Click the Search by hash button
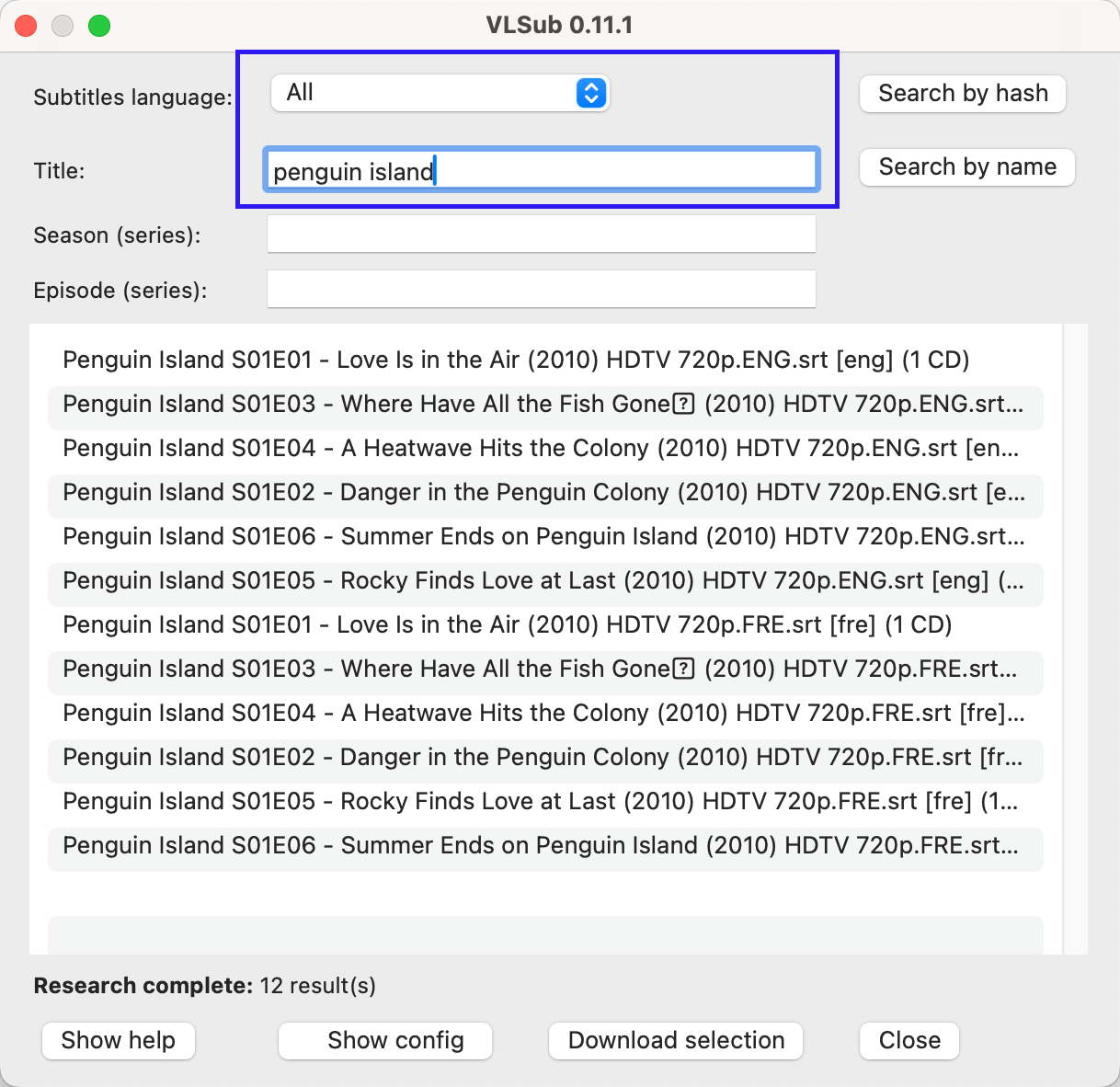 point(963,94)
